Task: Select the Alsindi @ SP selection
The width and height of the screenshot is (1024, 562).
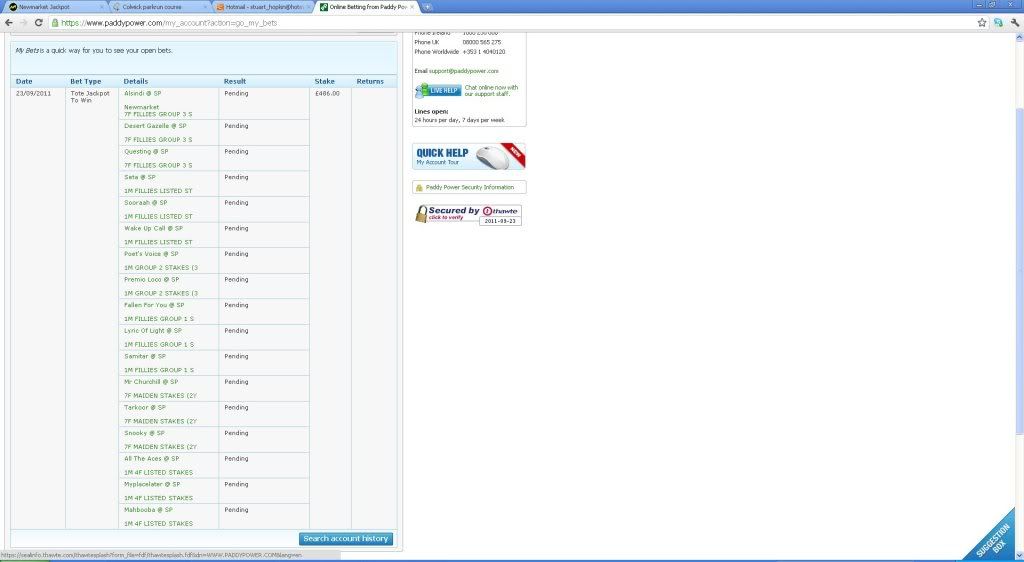Action: coord(142,93)
